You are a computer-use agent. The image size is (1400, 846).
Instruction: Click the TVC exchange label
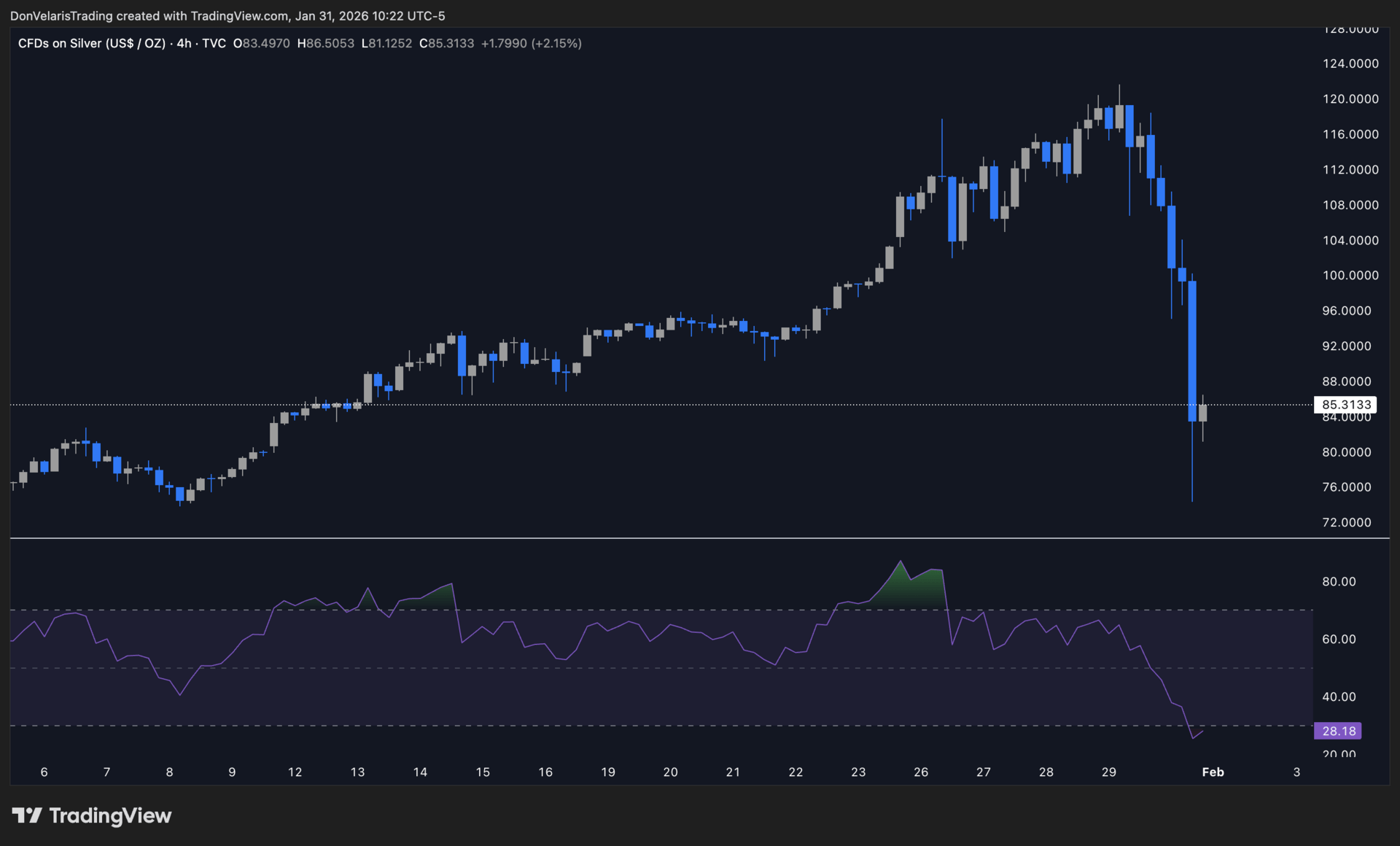[x=214, y=43]
